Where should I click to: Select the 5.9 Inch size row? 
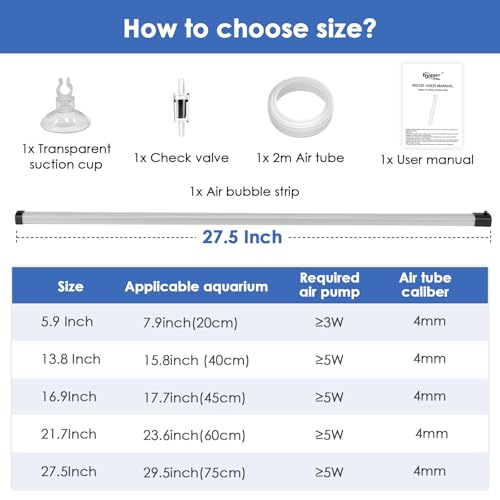[250, 322]
